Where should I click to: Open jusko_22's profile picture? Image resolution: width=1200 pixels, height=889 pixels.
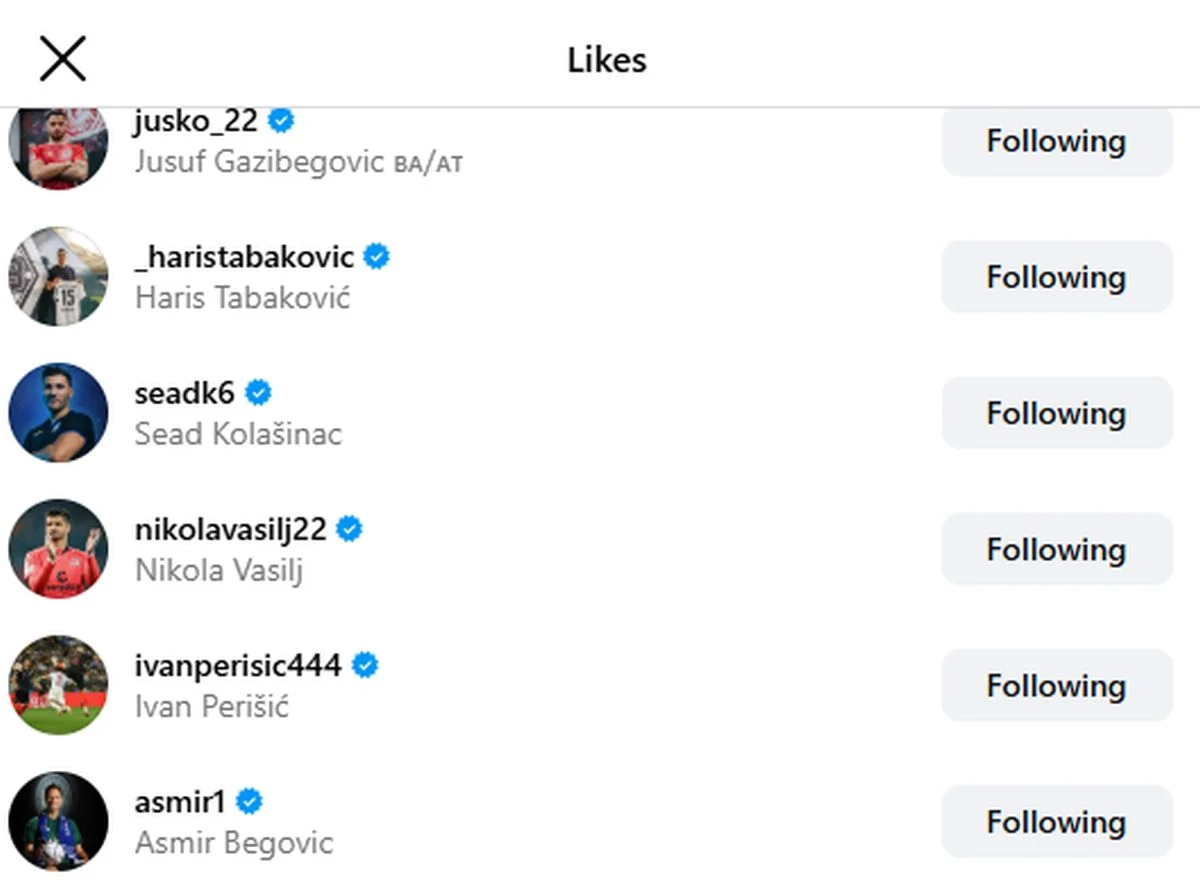(x=58, y=148)
